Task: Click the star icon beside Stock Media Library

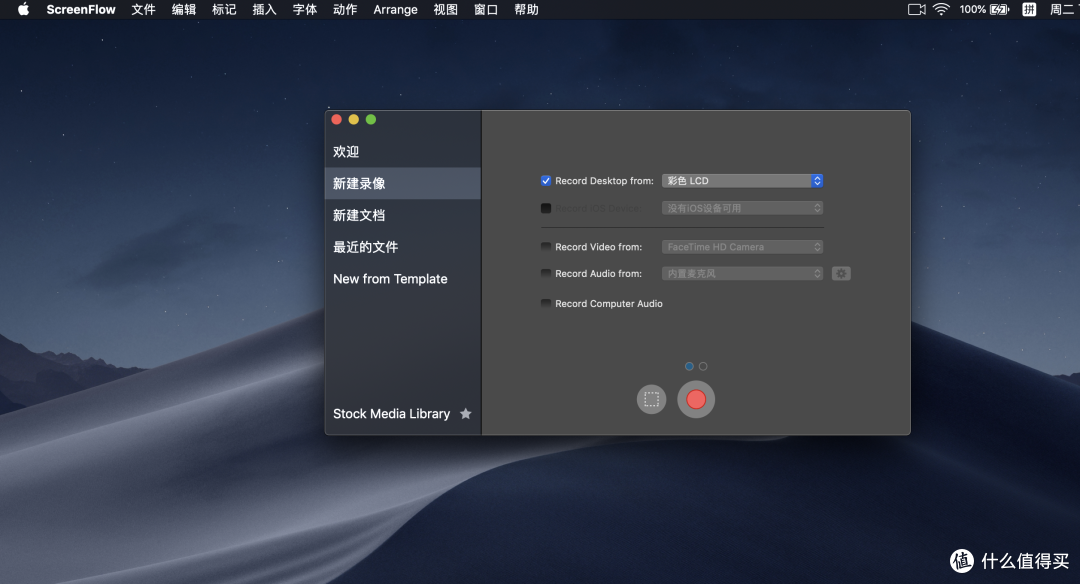Action: coord(466,414)
